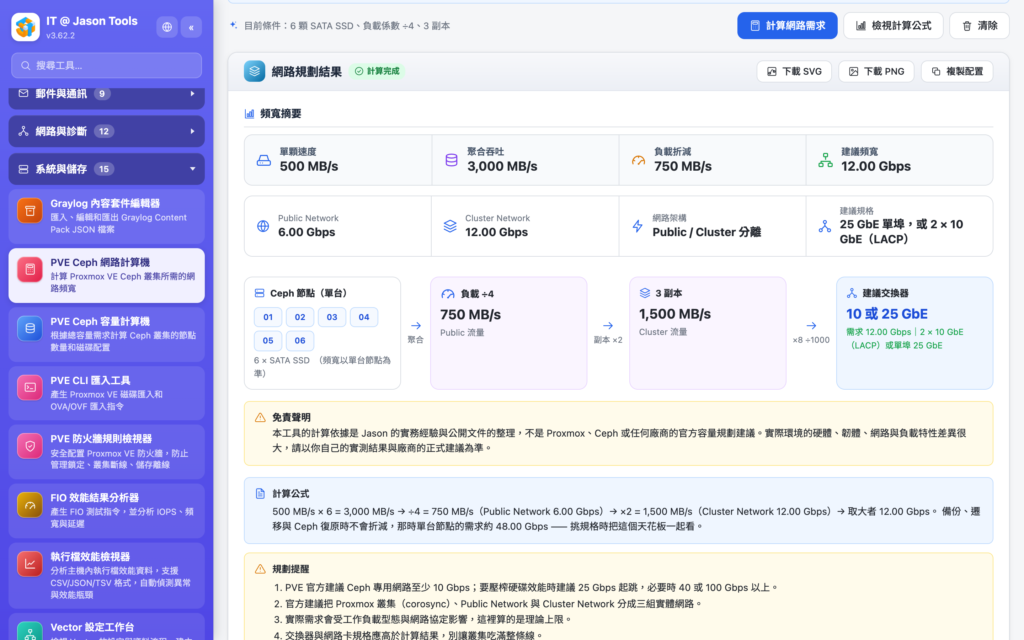
Task: Select Ceph node 05
Action: pos(268,340)
